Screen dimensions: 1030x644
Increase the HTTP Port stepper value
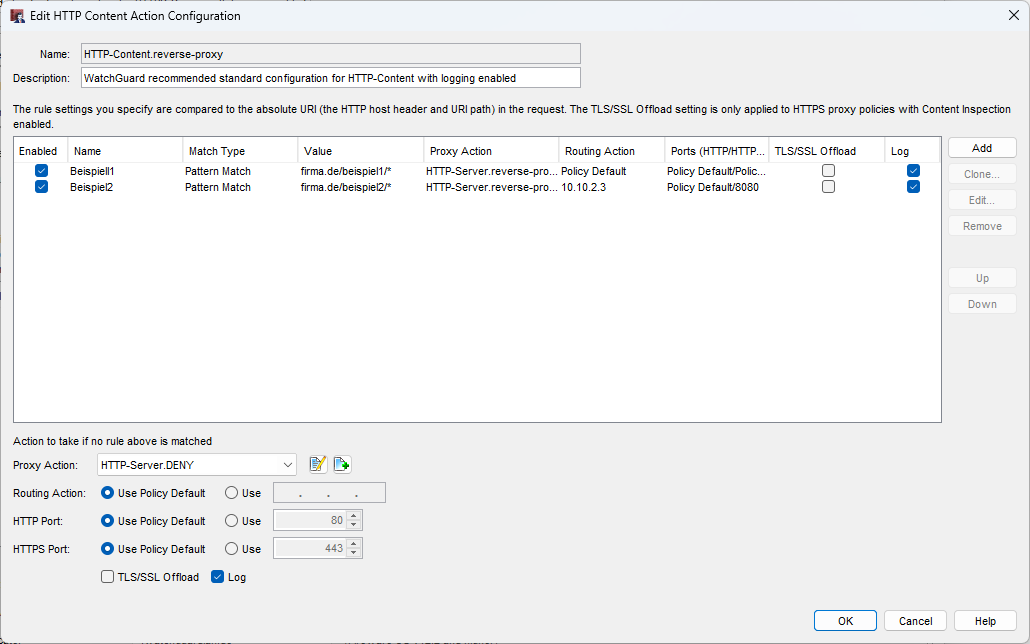tap(354, 516)
